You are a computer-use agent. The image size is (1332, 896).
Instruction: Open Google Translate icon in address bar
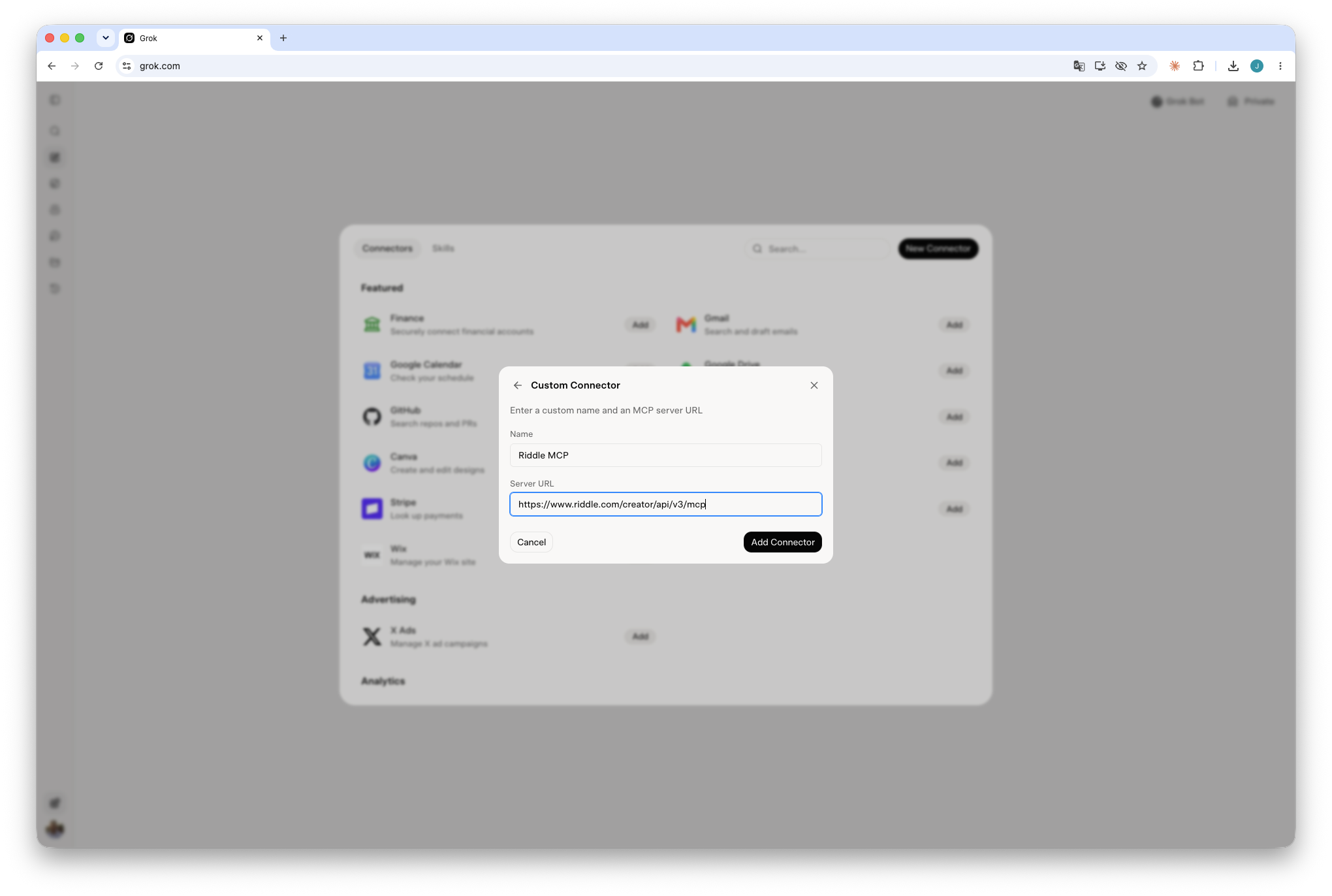(x=1079, y=66)
